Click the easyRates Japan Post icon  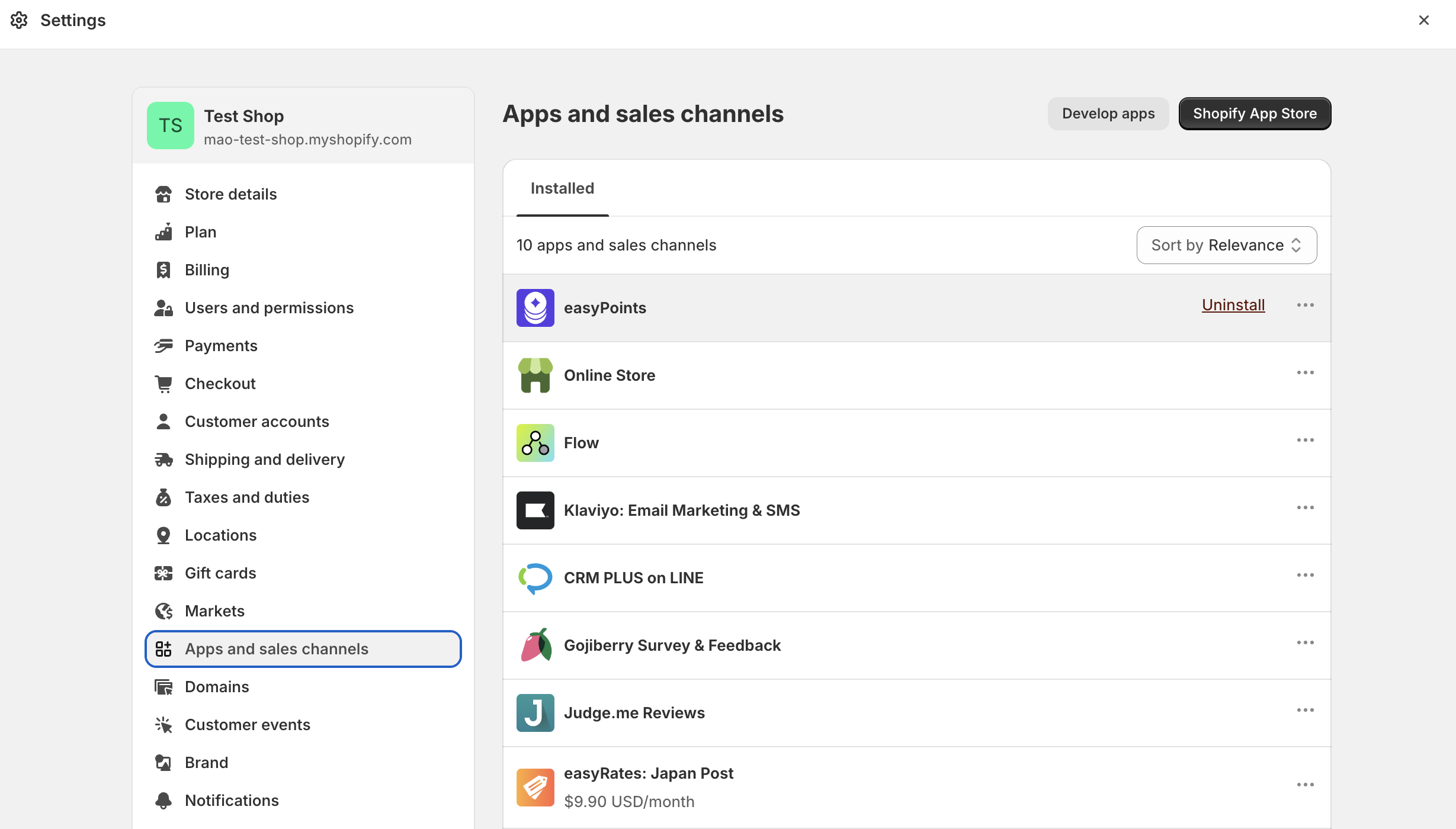(535, 787)
